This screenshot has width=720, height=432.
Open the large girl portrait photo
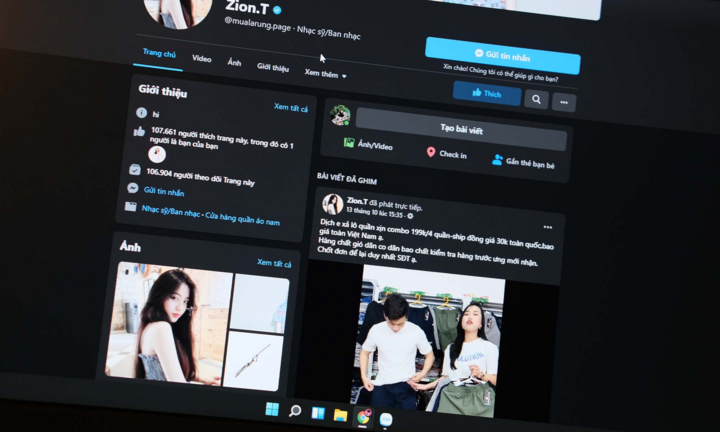[x=169, y=323]
